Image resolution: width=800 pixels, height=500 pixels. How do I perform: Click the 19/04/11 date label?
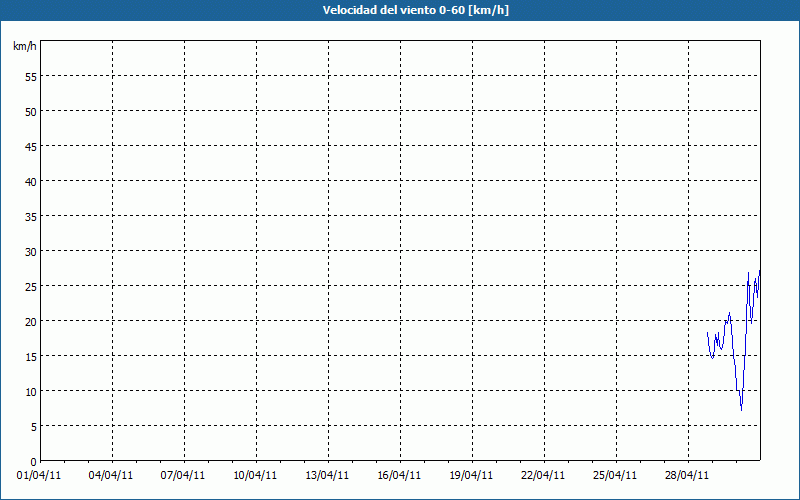click(x=471, y=475)
